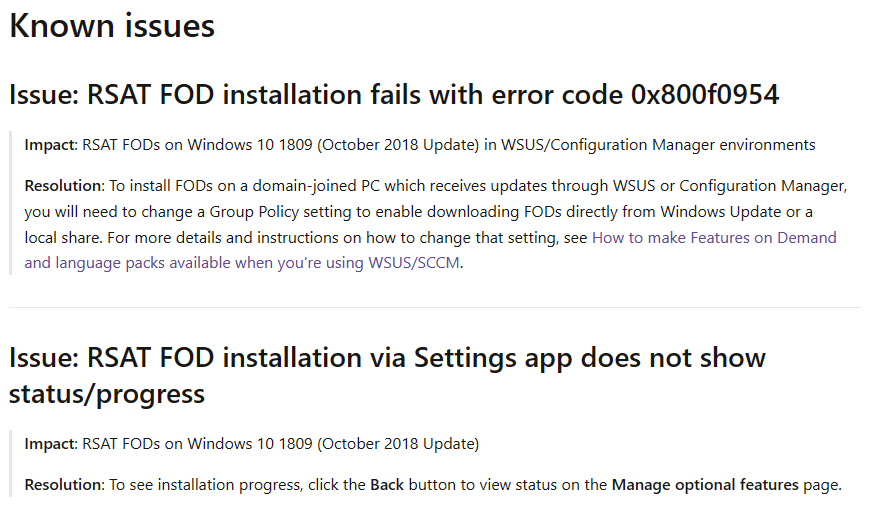Click the heading about error code 0x800f0954

point(394,94)
